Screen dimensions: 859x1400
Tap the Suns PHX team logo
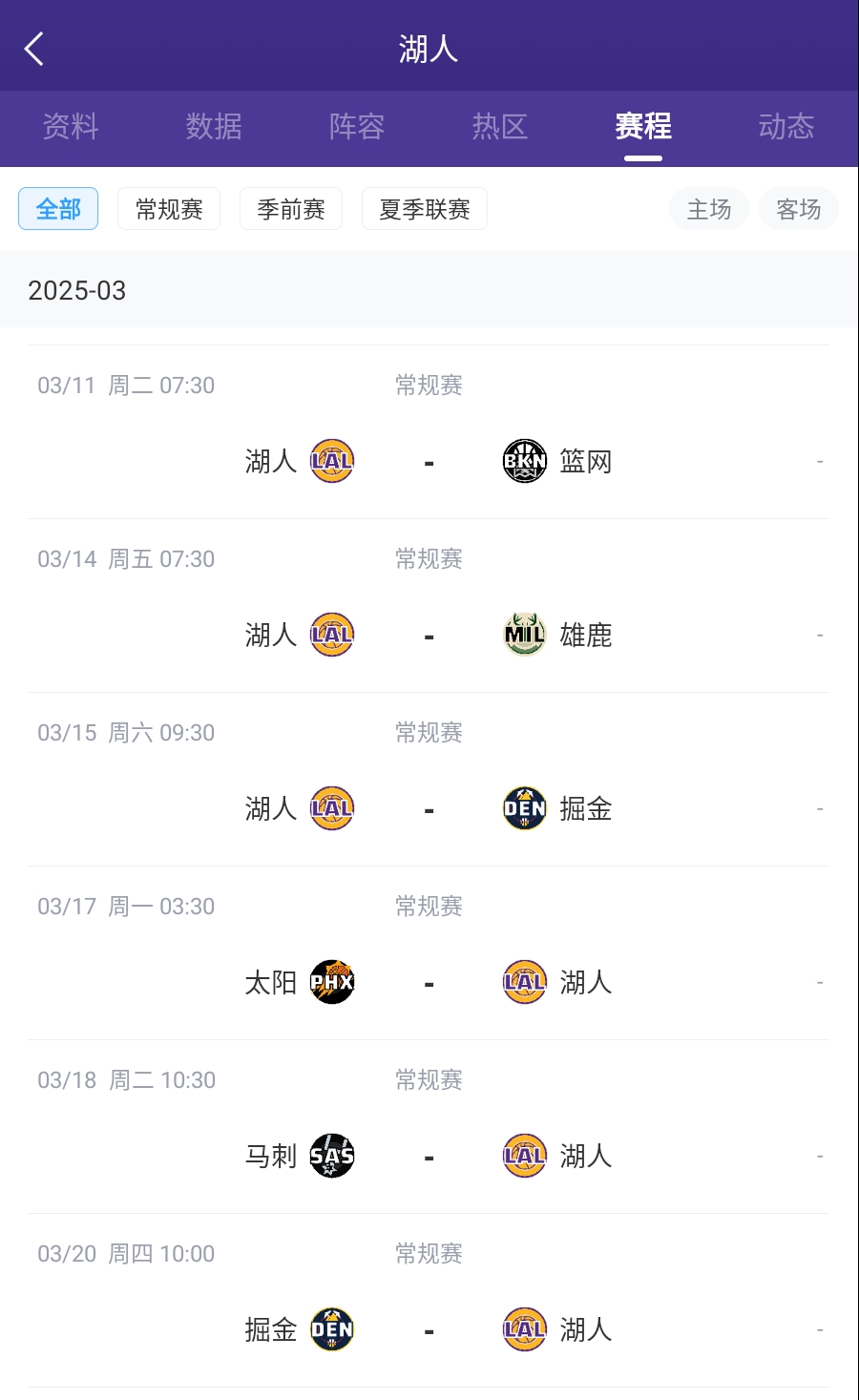tap(332, 983)
